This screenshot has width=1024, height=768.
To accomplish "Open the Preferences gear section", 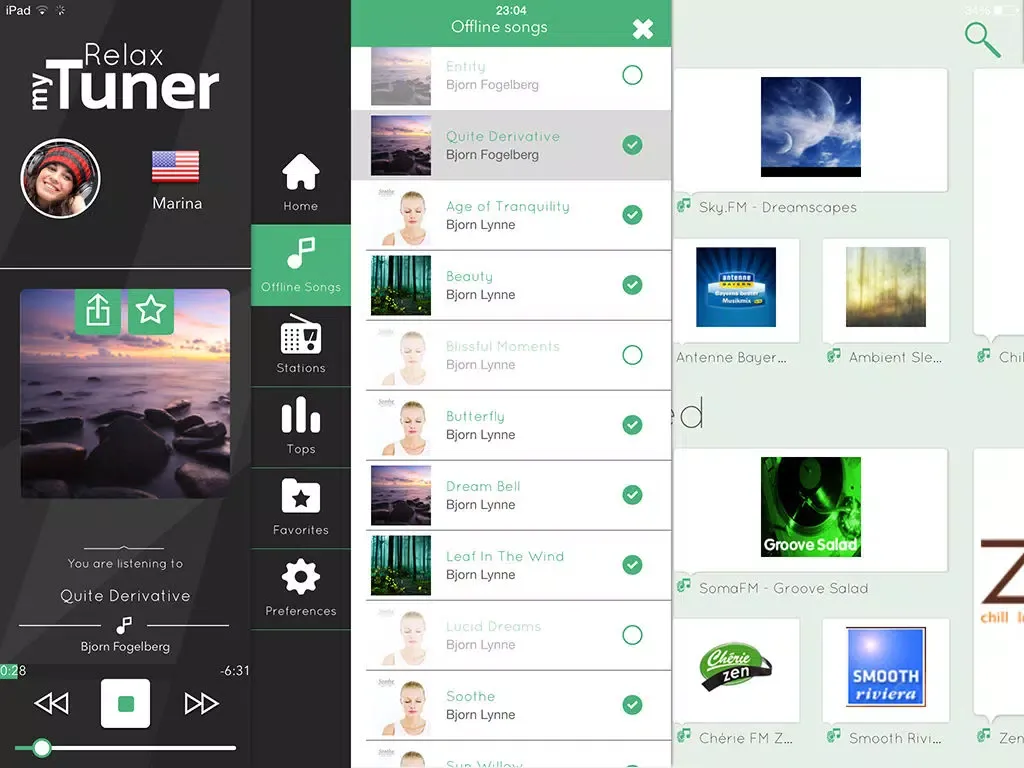I will (x=300, y=589).
